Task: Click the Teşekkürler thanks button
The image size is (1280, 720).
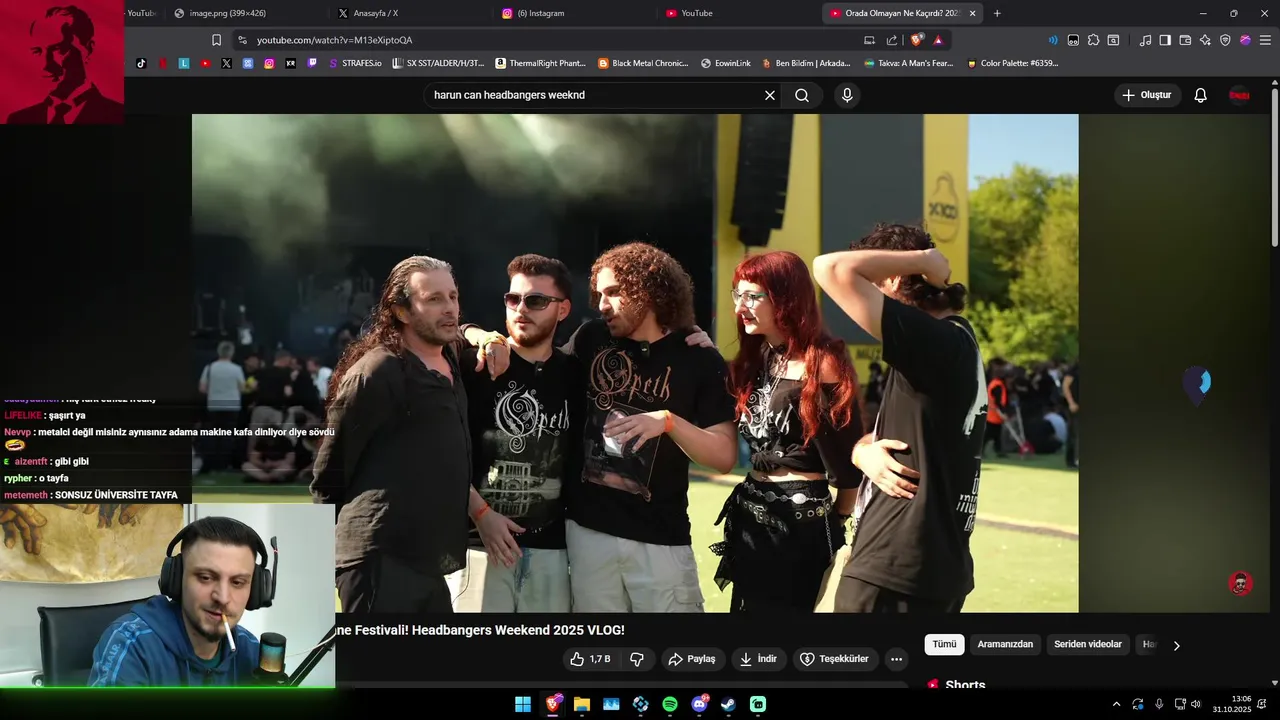Action: (836, 659)
